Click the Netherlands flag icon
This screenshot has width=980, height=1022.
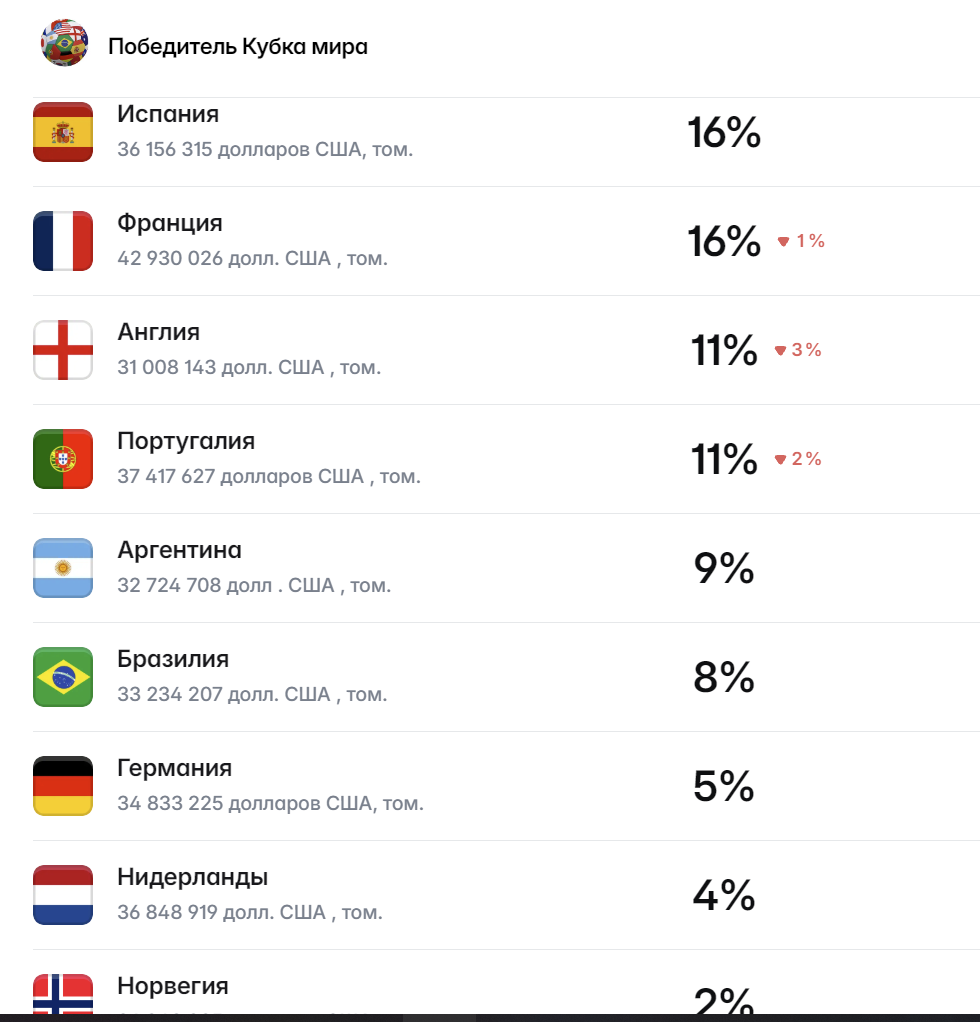click(x=63, y=894)
